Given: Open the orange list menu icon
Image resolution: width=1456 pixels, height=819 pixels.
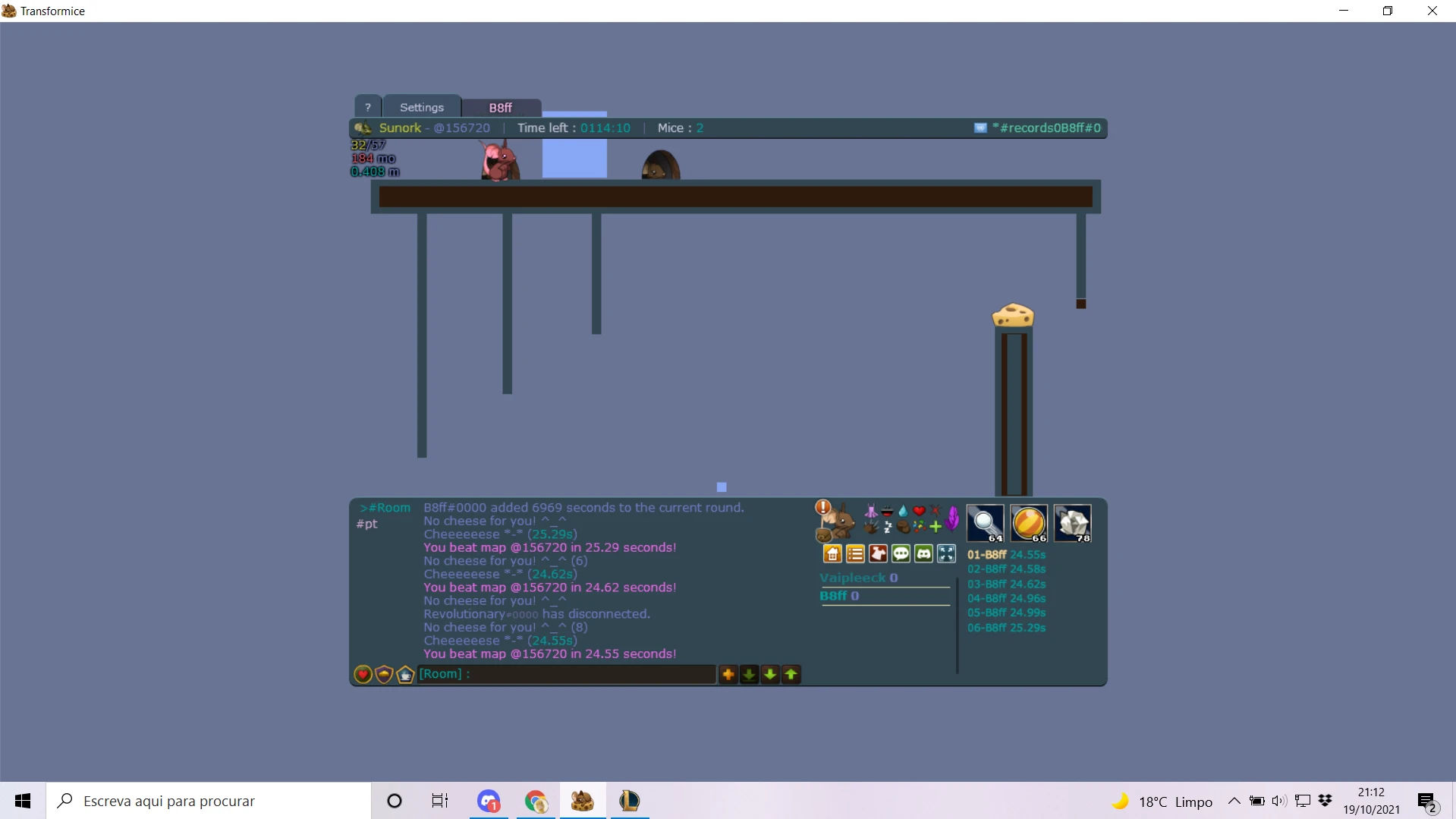Looking at the screenshot, I should tap(855, 554).
